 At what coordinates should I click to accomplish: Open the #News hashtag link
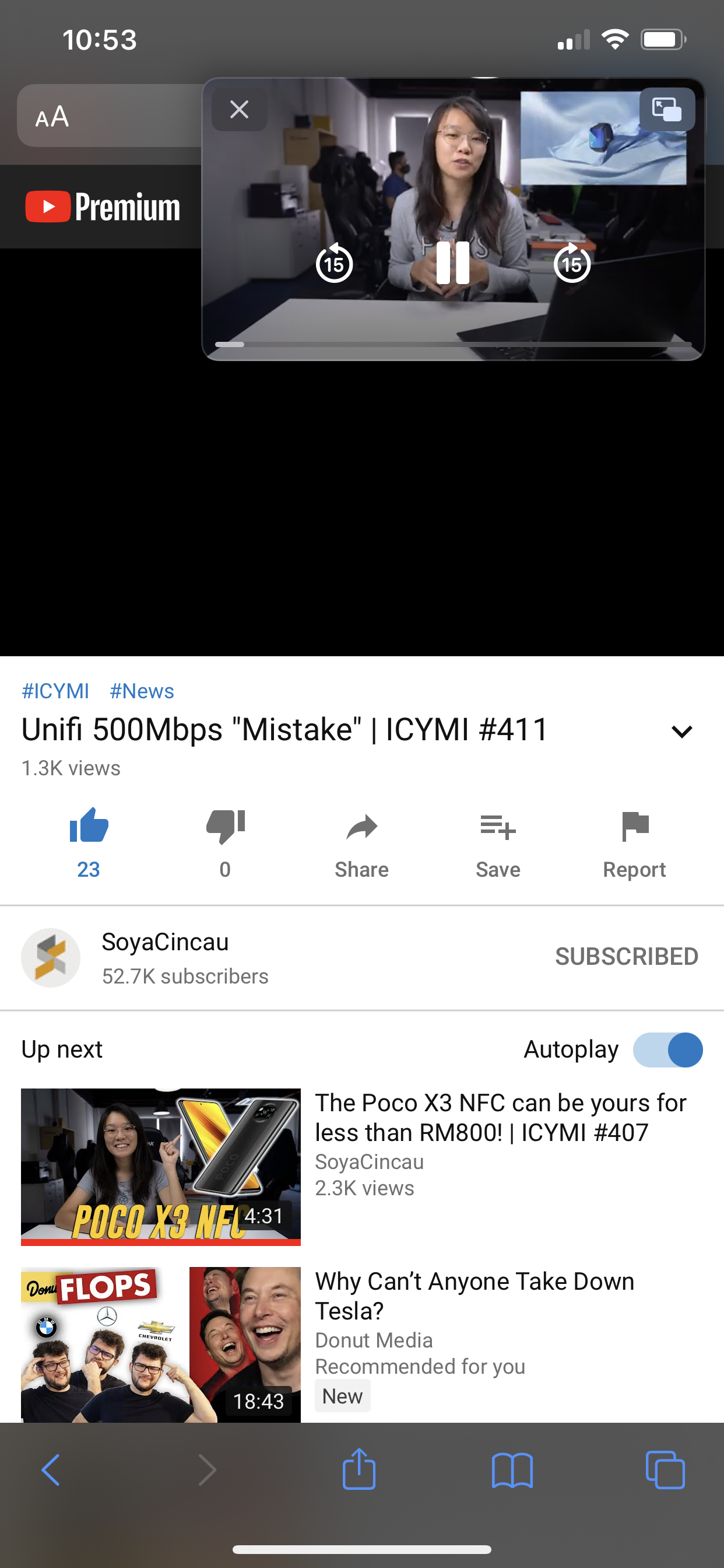(x=142, y=691)
